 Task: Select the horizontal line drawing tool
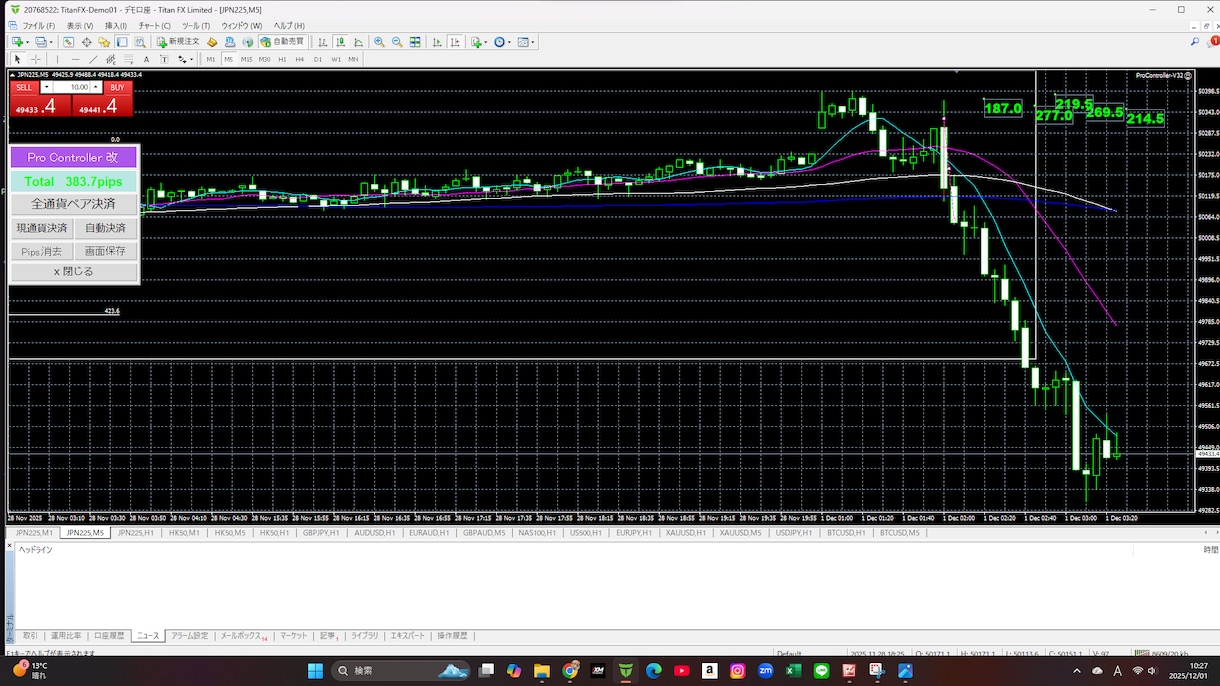tap(76, 59)
